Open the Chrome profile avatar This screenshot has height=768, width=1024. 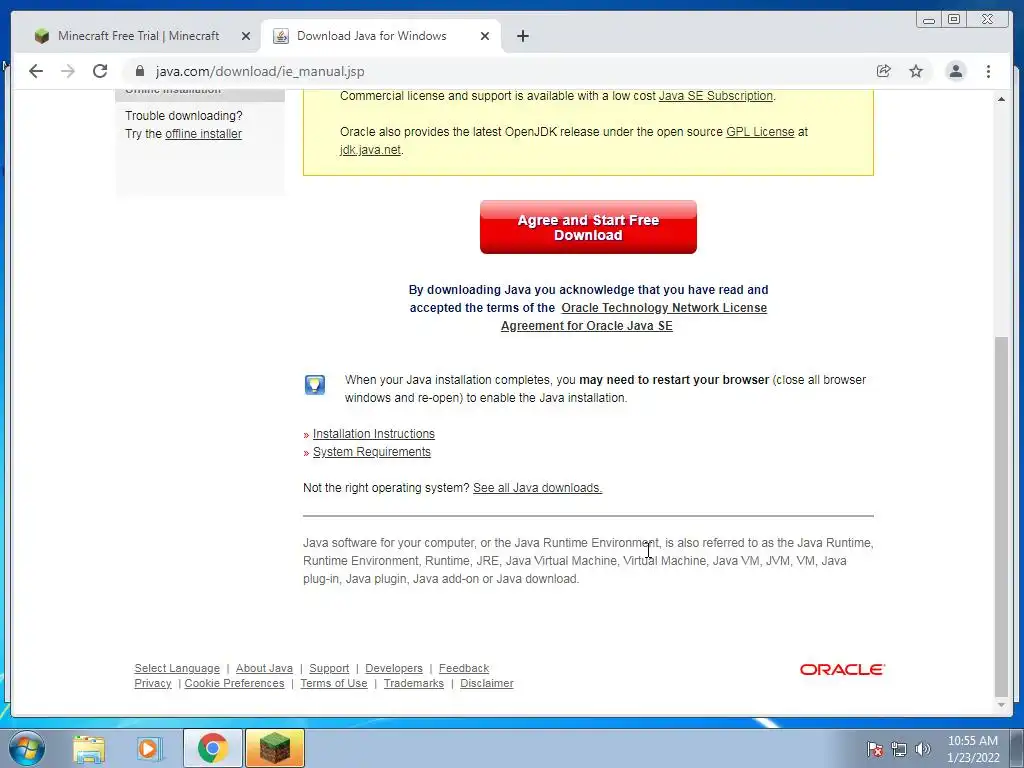tap(956, 71)
